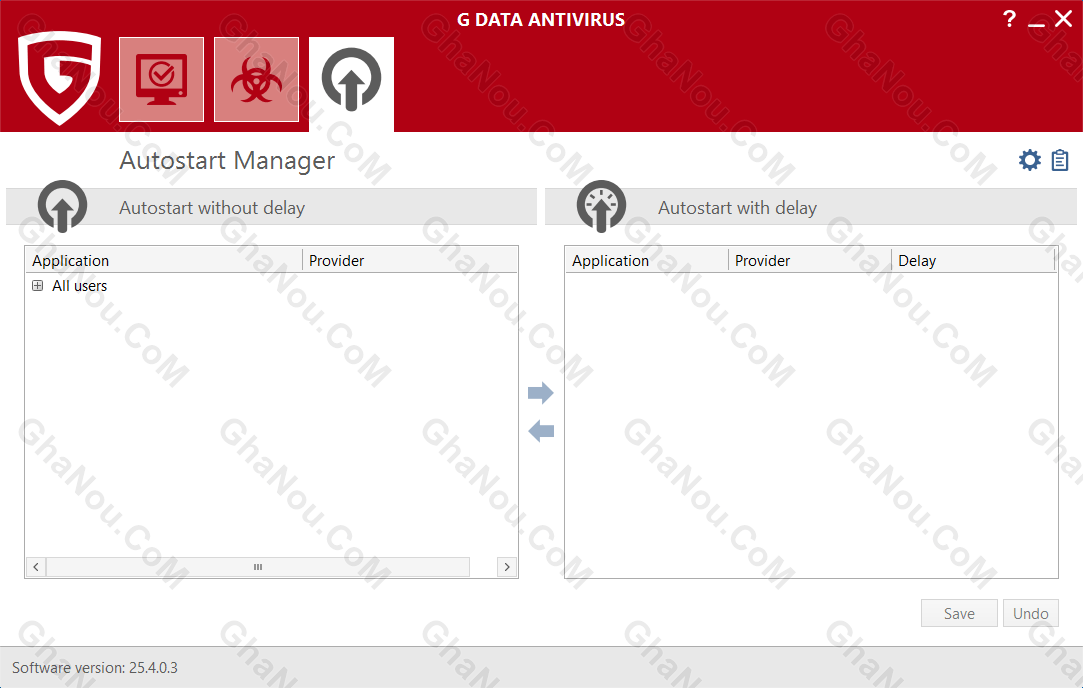The image size is (1083, 688).
Task: Click the Autostart with delay heading text
Action: [737, 208]
